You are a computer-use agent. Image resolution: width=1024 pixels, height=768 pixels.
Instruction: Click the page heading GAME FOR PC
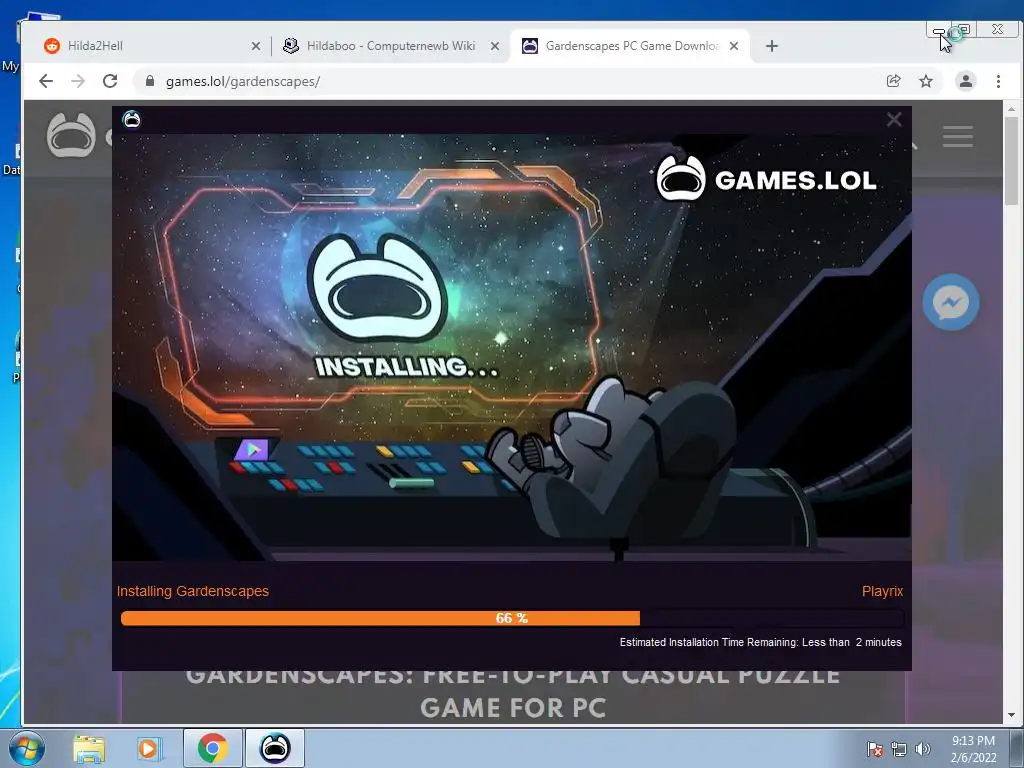[513, 708]
